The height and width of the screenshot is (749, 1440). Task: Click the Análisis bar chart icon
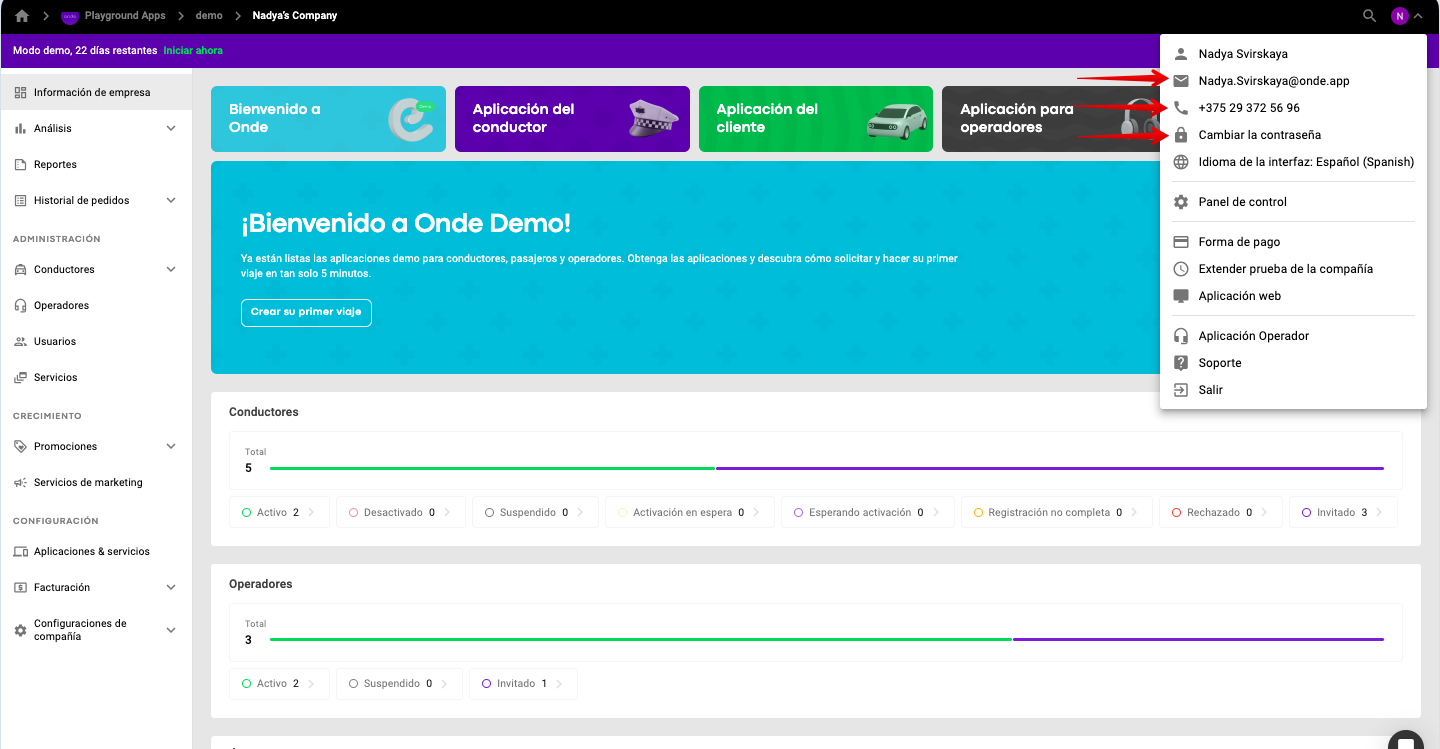(x=21, y=128)
